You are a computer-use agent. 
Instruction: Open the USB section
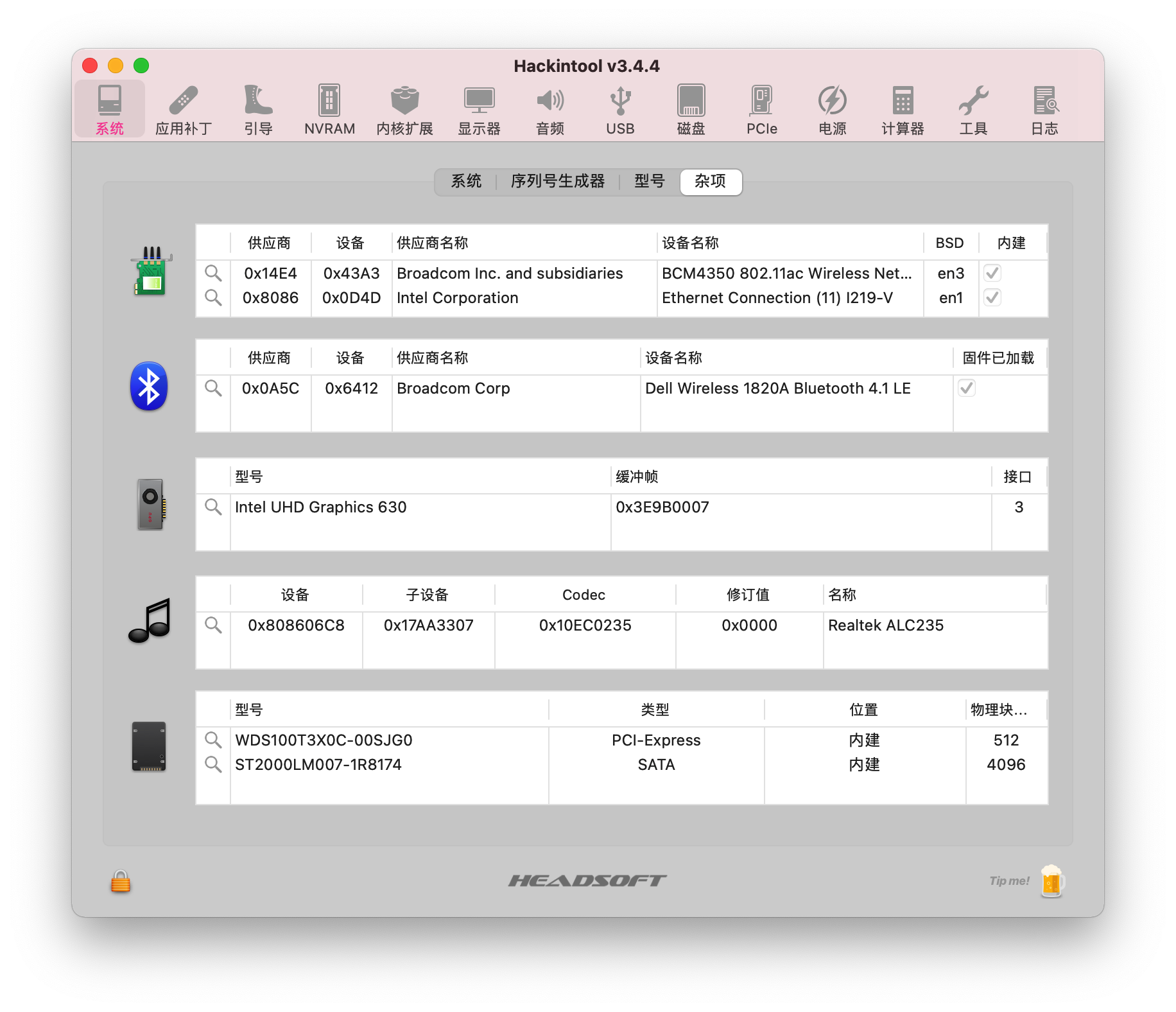pyautogui.click(x=620, y=110)
